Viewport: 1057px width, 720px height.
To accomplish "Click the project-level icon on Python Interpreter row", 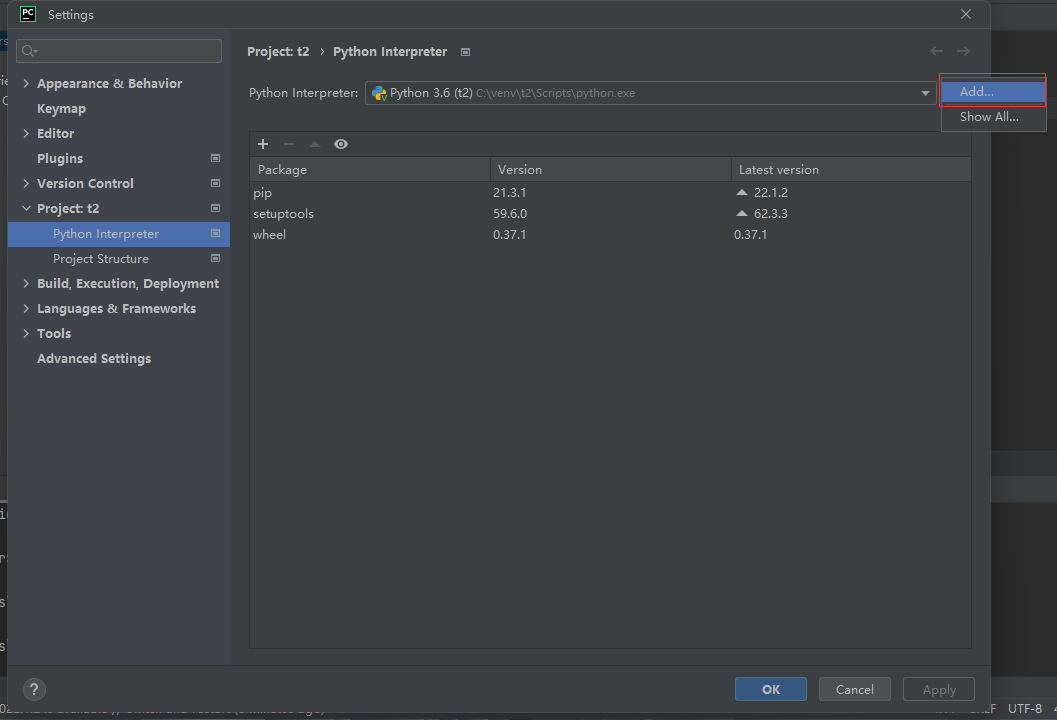I will [x=216, y=233].
